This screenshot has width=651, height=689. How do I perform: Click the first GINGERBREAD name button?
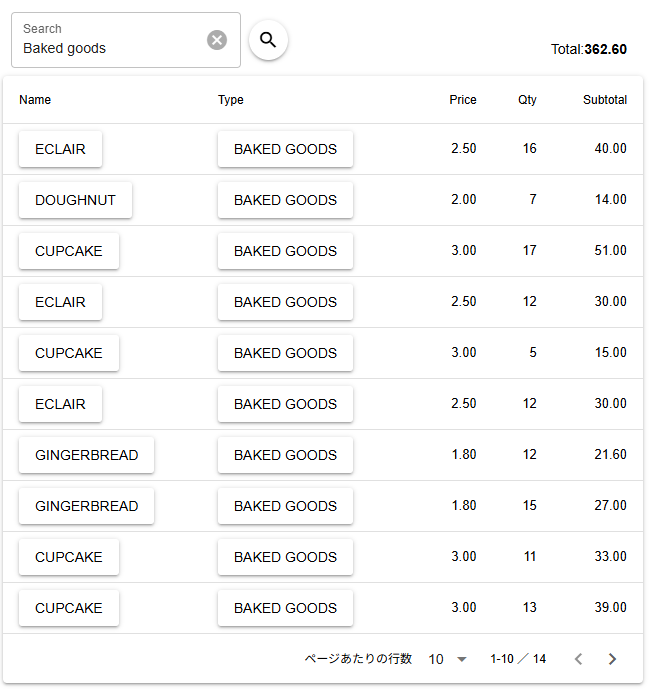[x=86, y=455]
